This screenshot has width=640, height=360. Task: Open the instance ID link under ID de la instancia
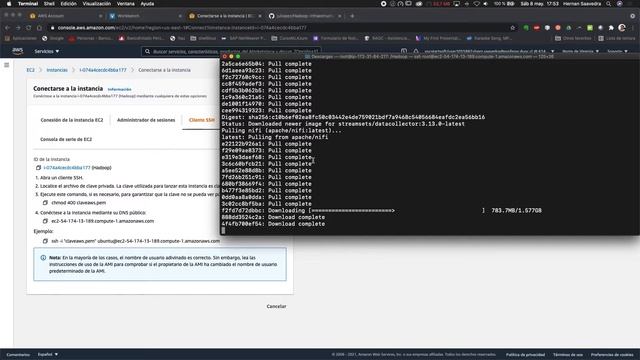coord(67,168)
